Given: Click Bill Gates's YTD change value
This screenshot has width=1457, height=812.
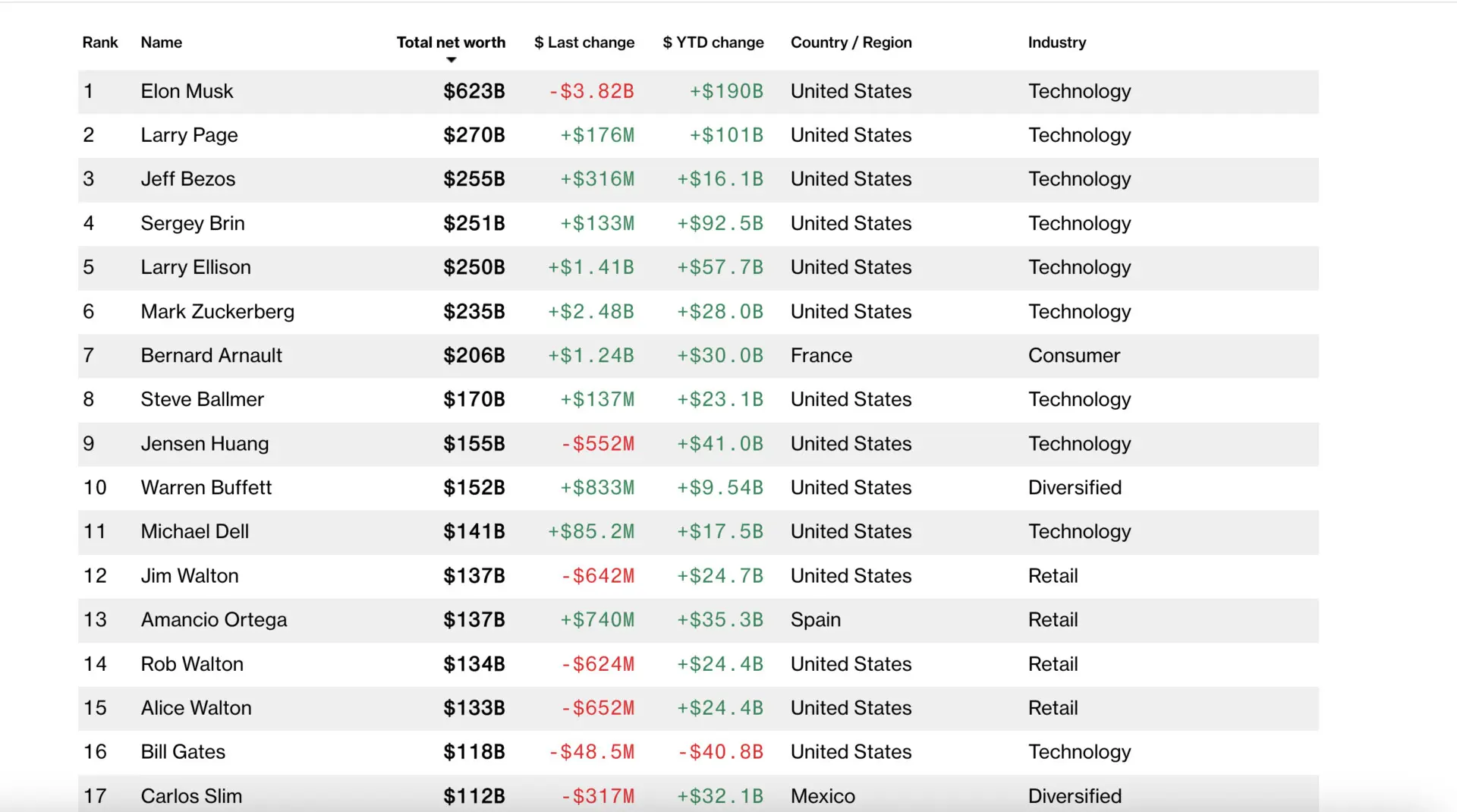Looking at the screenshot, I should [721, 751].
